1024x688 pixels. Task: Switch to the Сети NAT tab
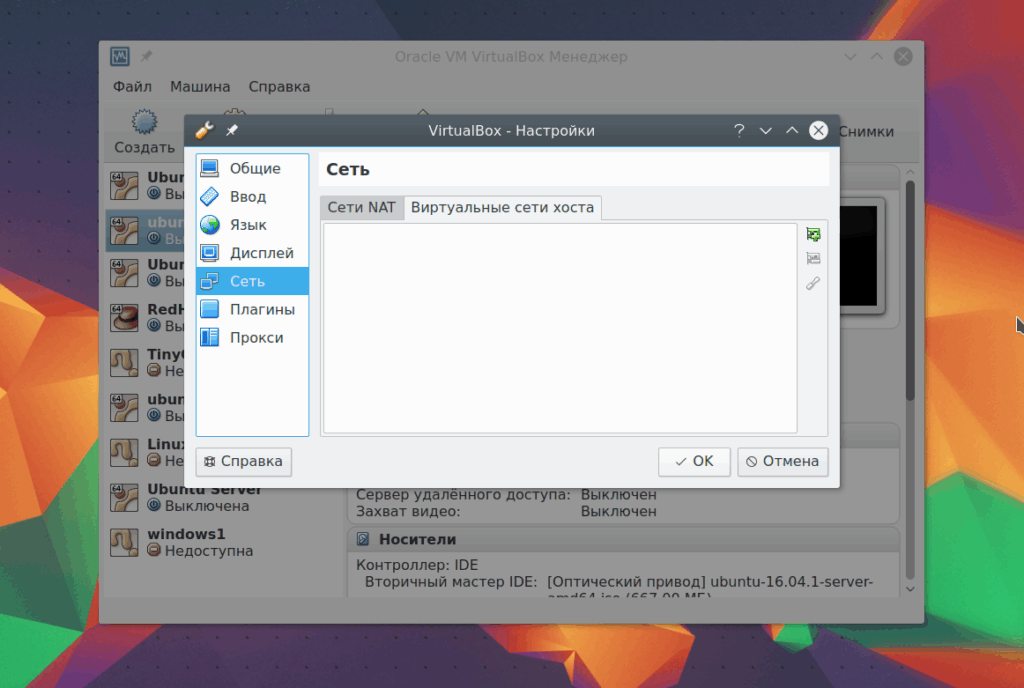(x=361, y=208)
